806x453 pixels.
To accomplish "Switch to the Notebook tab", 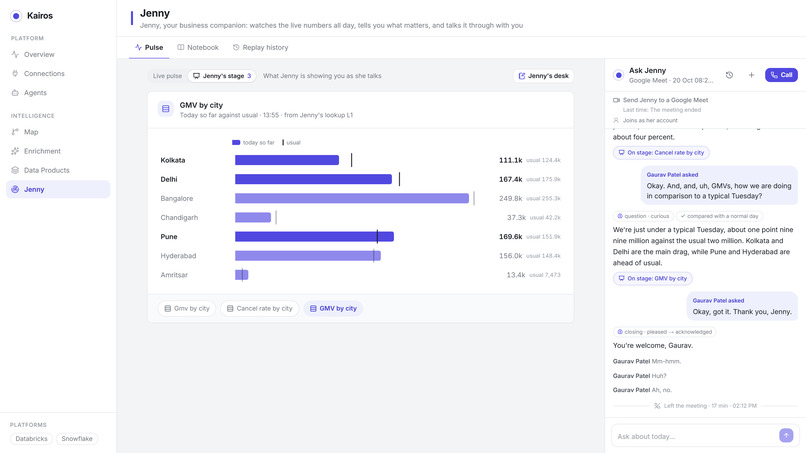I will point(198,47).
